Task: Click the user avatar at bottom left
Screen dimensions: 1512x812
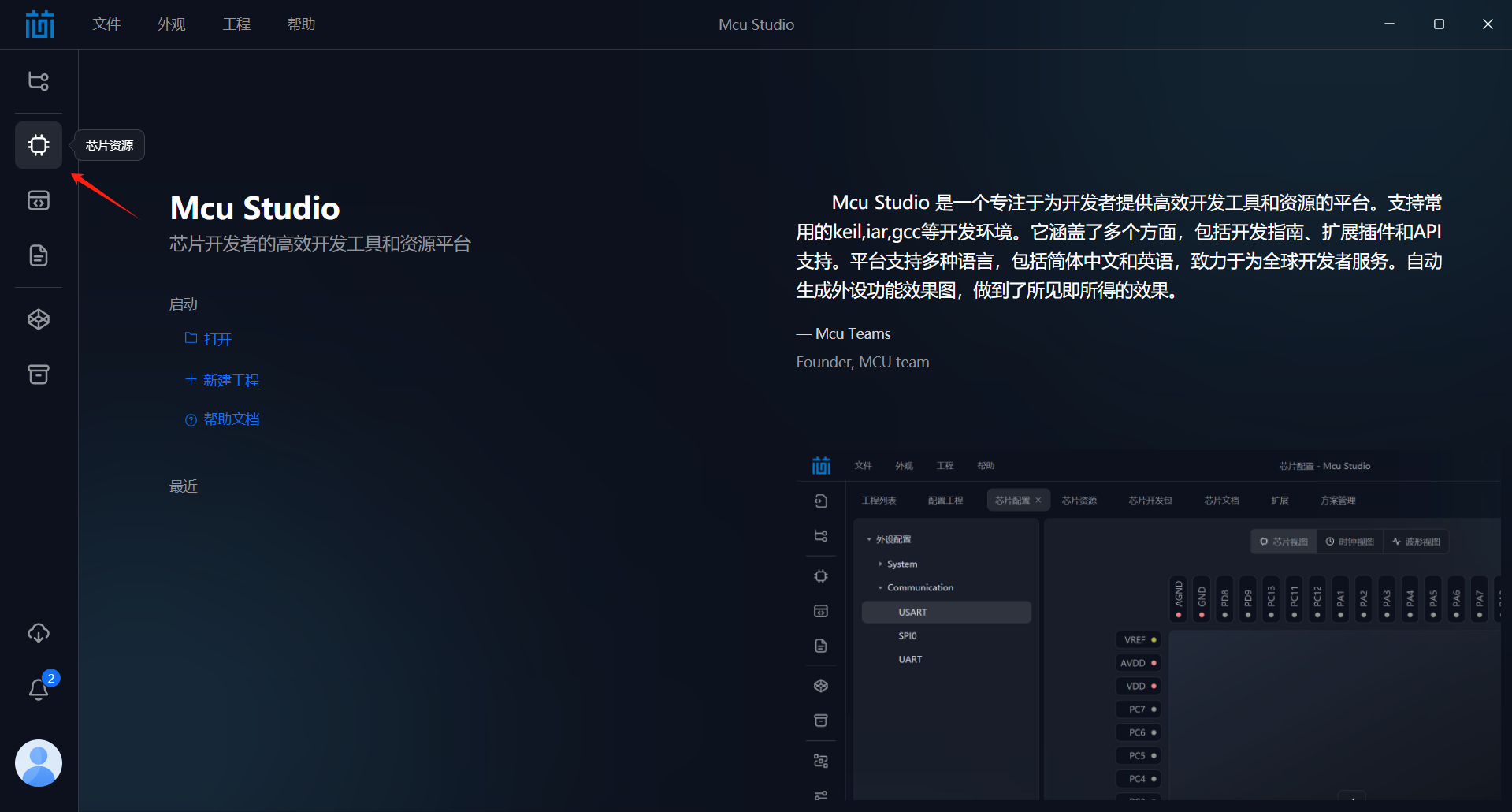Action: [x=38, y=762]
